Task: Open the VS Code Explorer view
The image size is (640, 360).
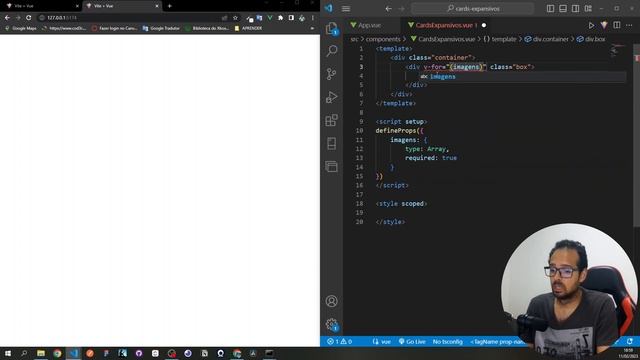Action: point(331,28)
